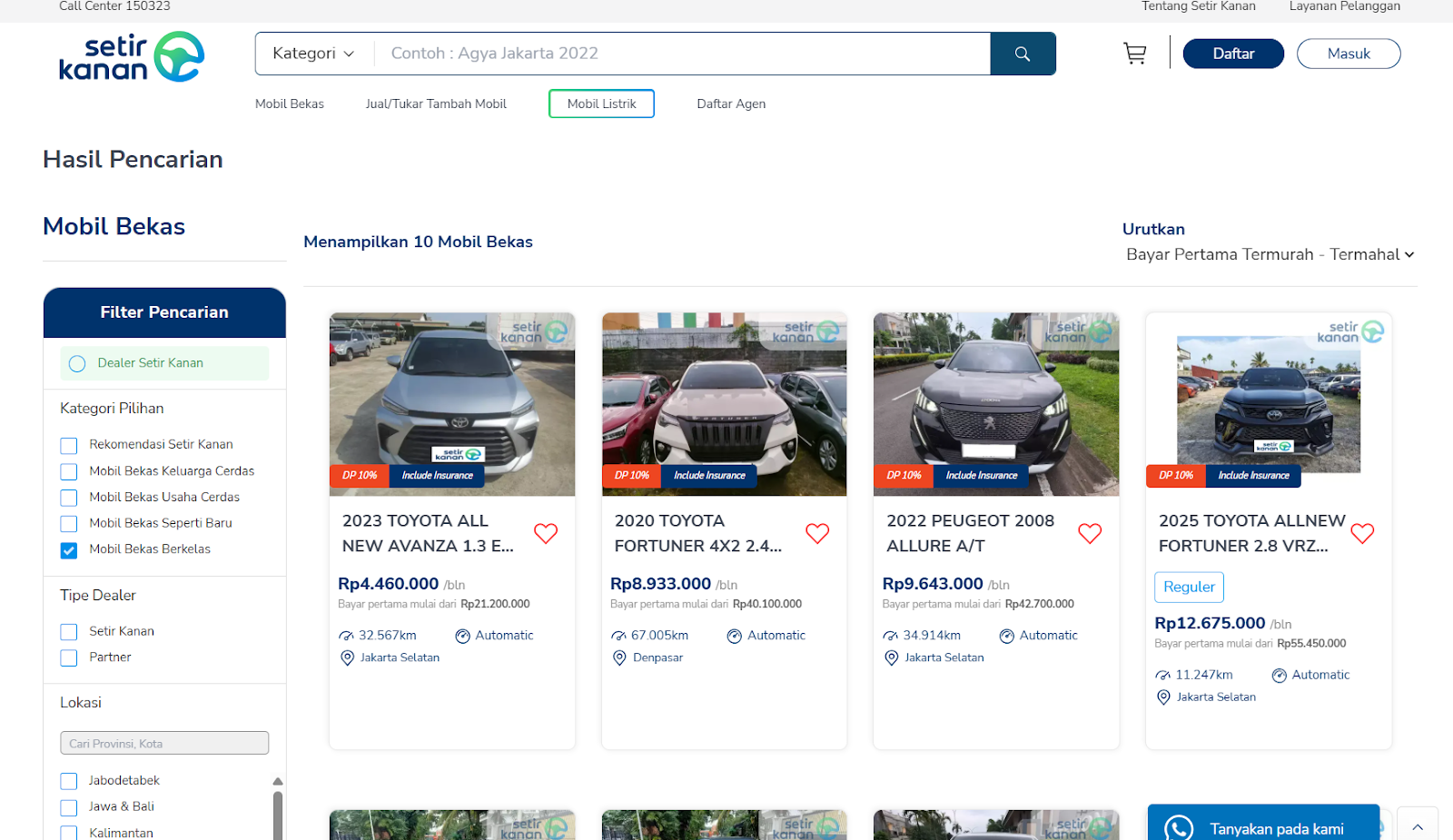Click the location filter scrollbar

[278, 815]
